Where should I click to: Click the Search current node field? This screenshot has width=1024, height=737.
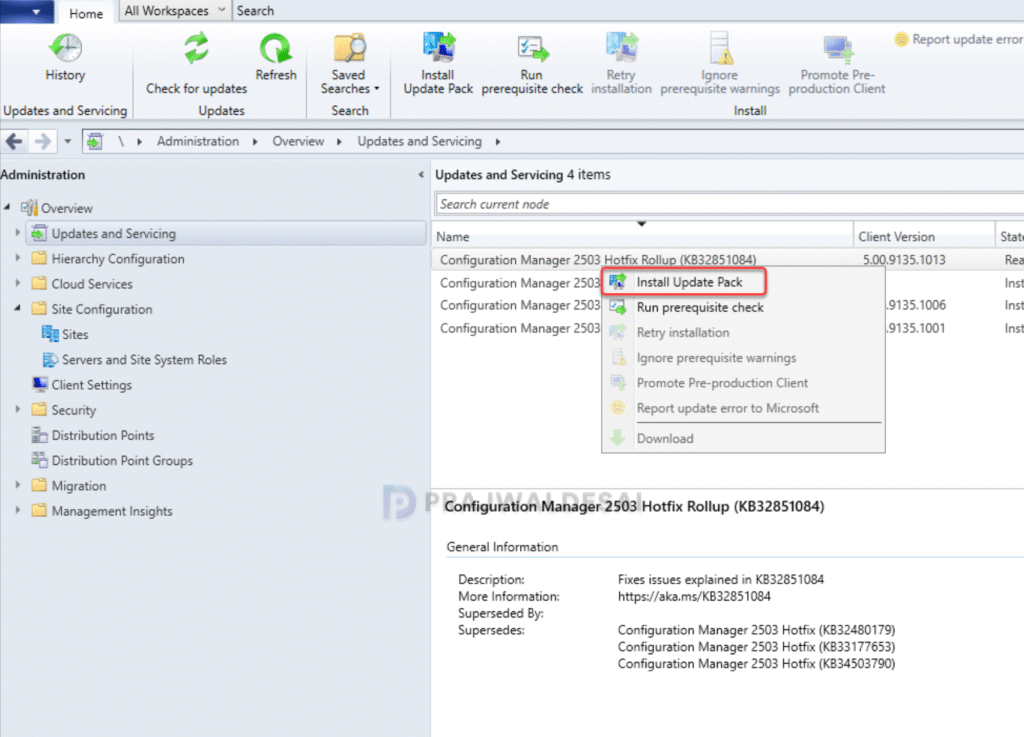tap(729, 204)
